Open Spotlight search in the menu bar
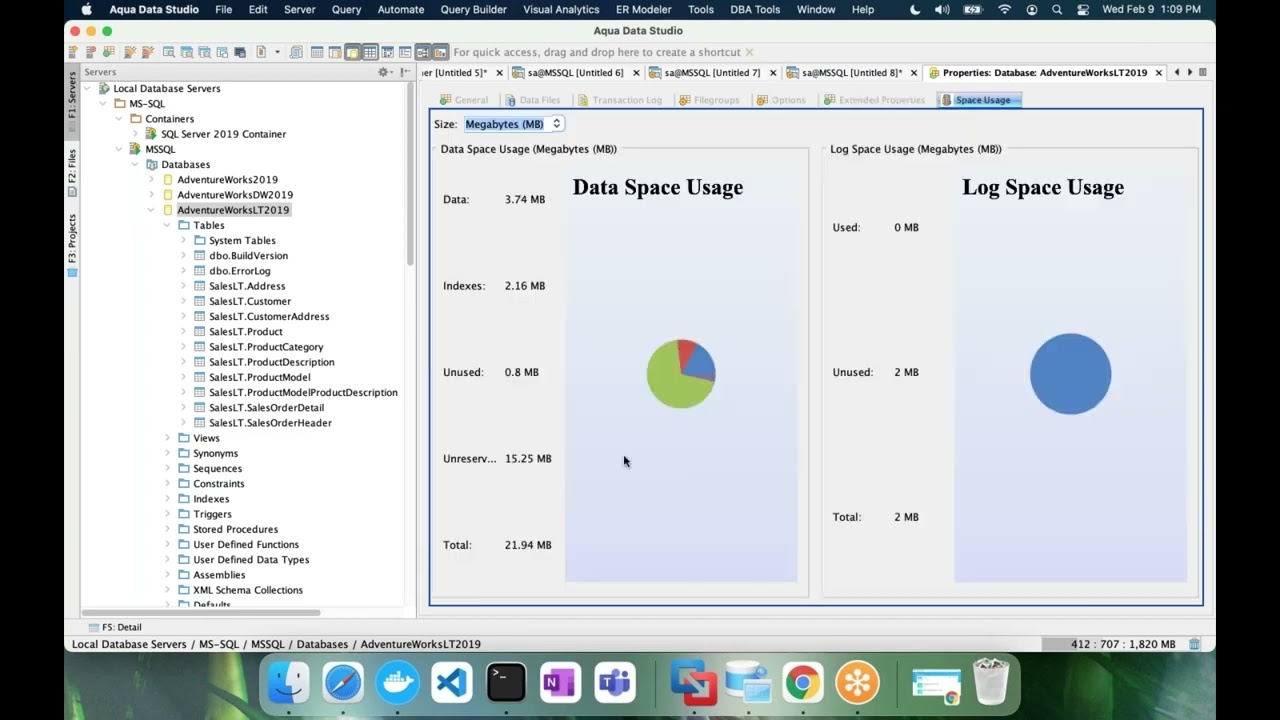The width and height of the screenshot is (1280, 720). click(1057, 9)
